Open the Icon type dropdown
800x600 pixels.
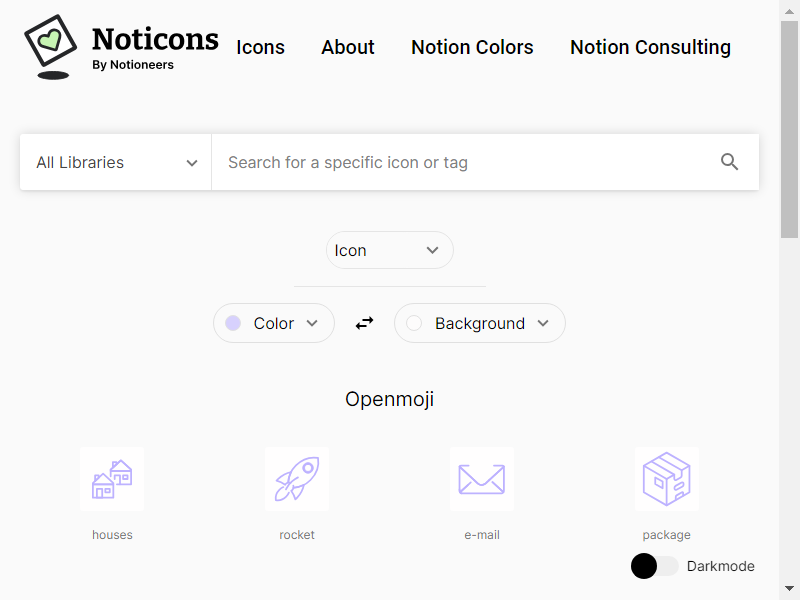(390, 250)
